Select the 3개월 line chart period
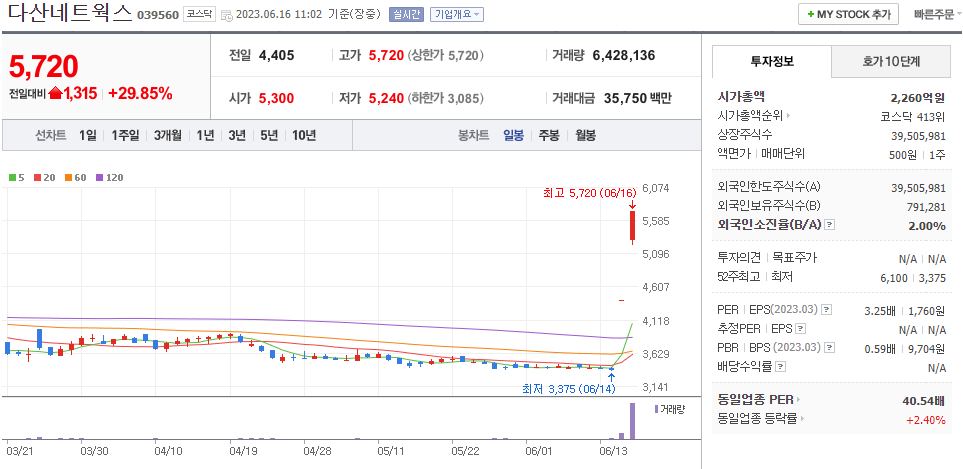Image resolution: width=963 pixels, height=469 pixels. (168, 136)
